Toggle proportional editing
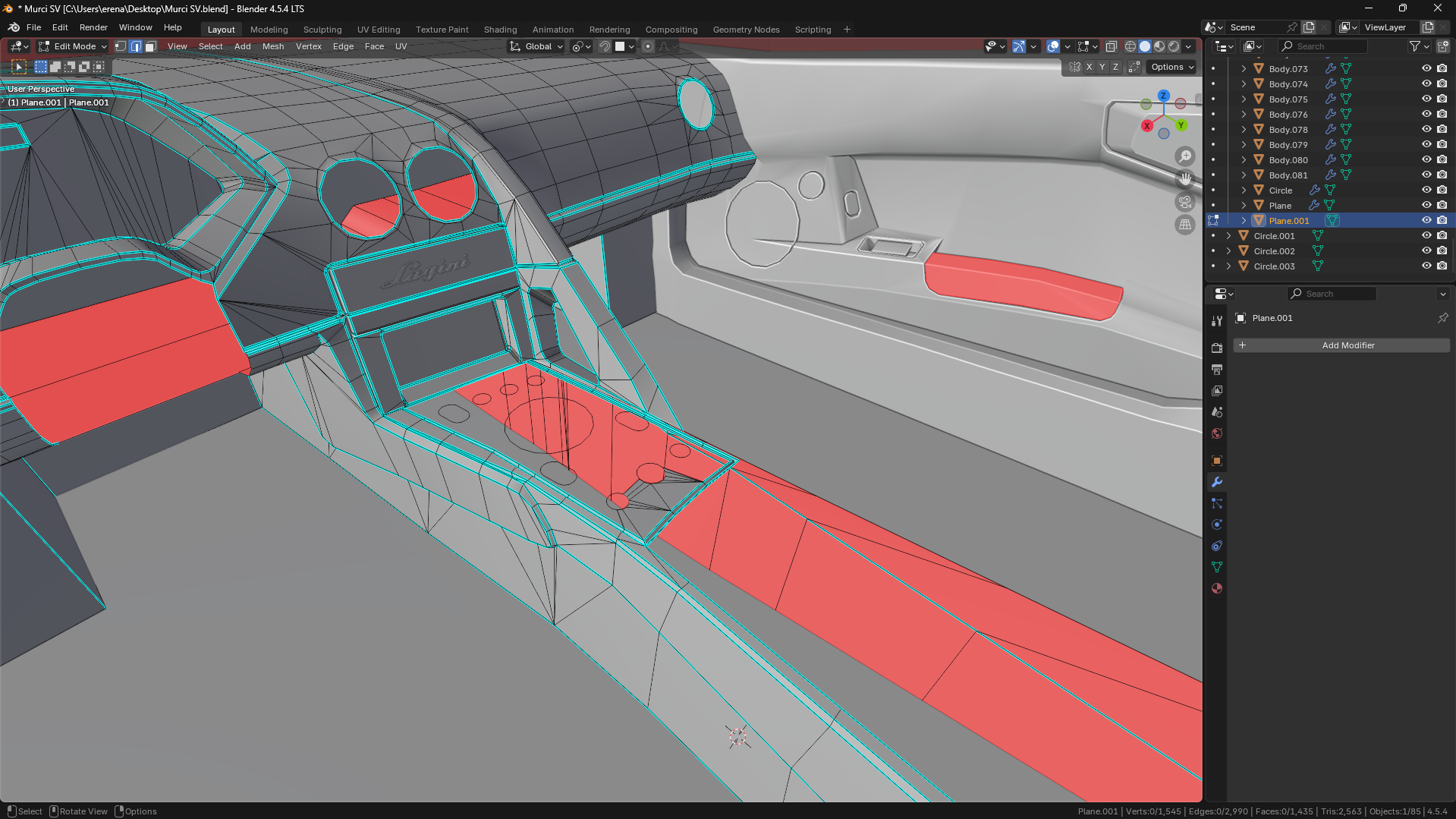Screen dimensions: 1456x819 [648, 46]
